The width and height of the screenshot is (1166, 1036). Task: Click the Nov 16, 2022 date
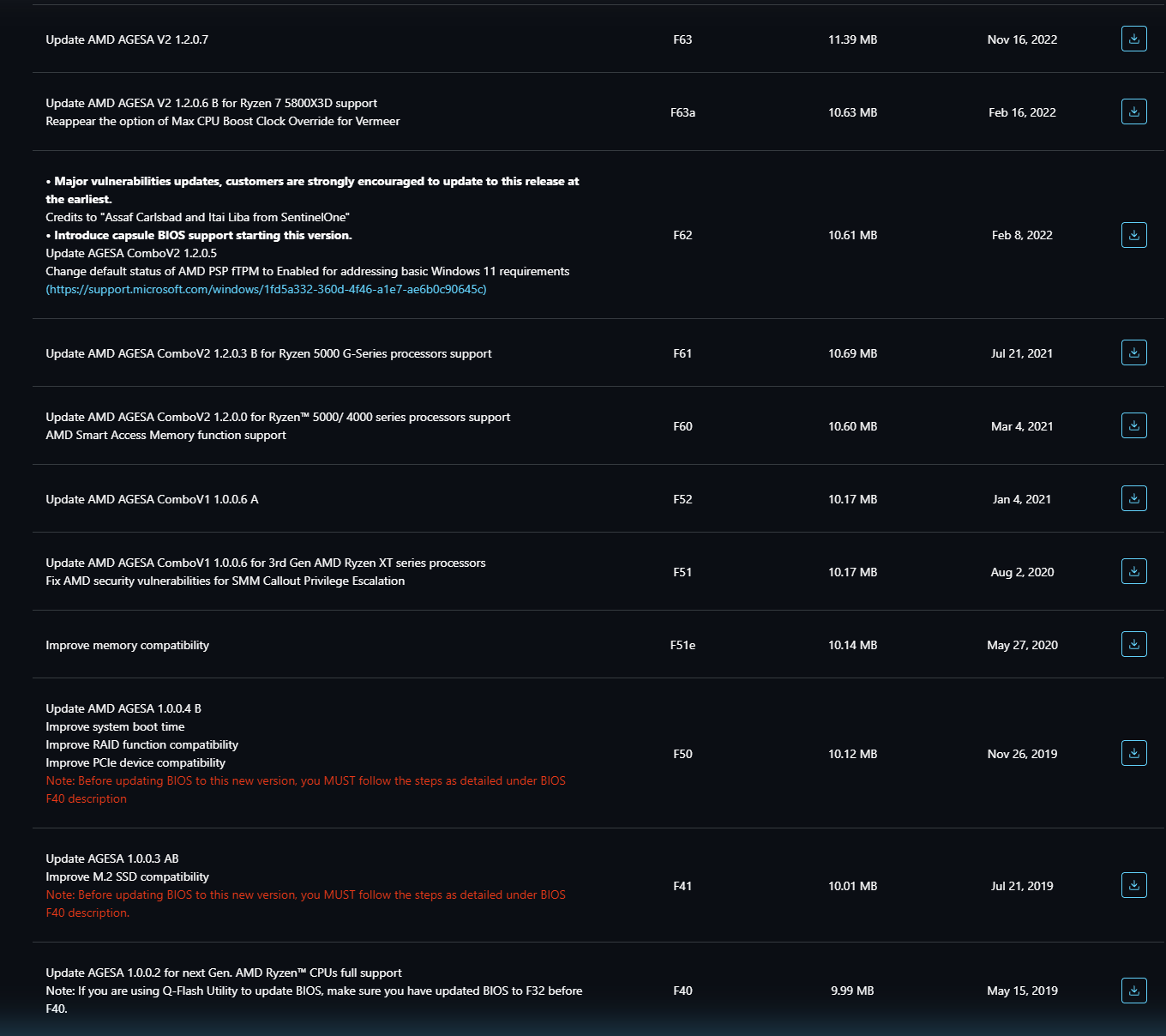pos(1022,39)
